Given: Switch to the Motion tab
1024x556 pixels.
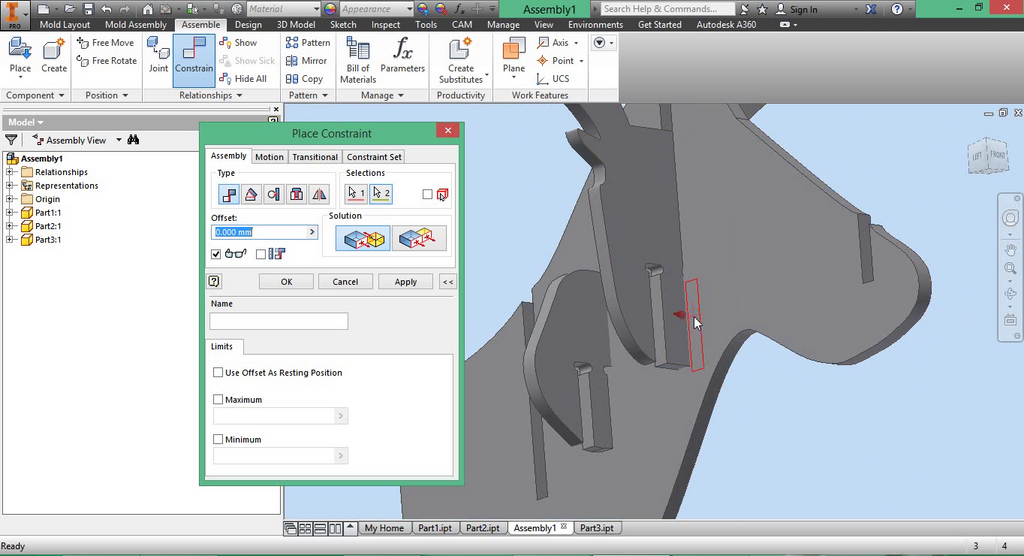Looking at the screenshot, I should point(269,157).
